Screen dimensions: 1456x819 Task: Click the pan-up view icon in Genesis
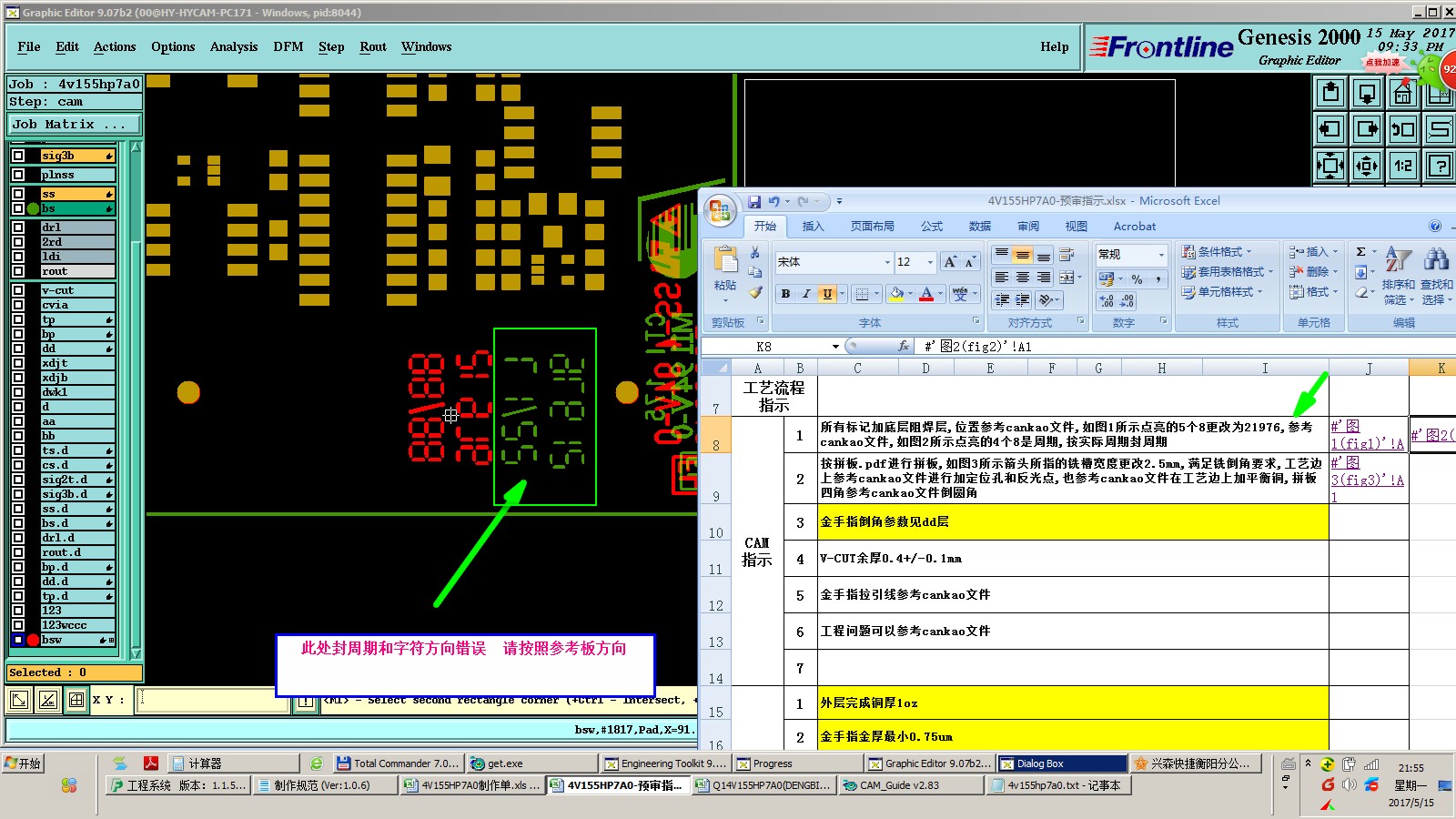tap(1330, 93)
